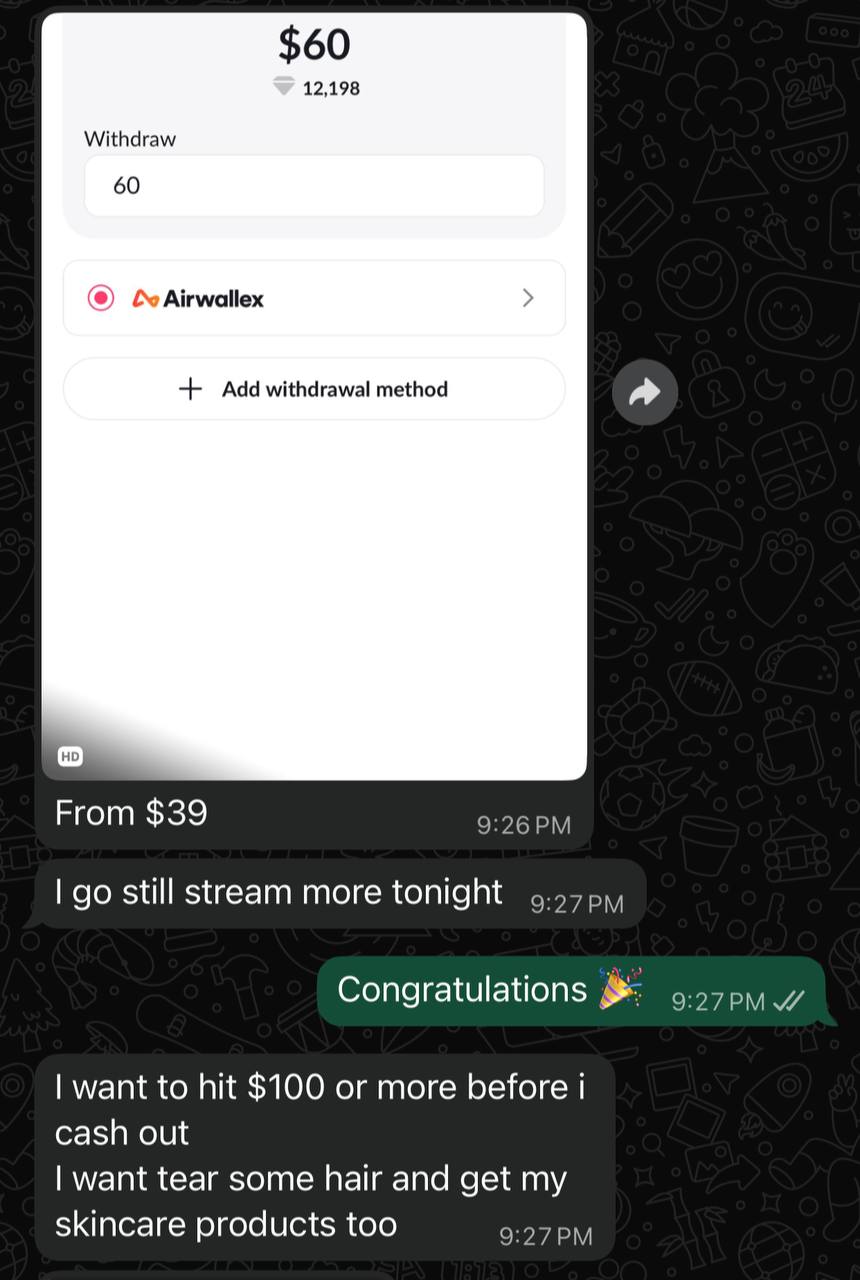This screenshot has height=1280, width=860.
Task: Click the HD badge on the image
Action: [70, 757]
